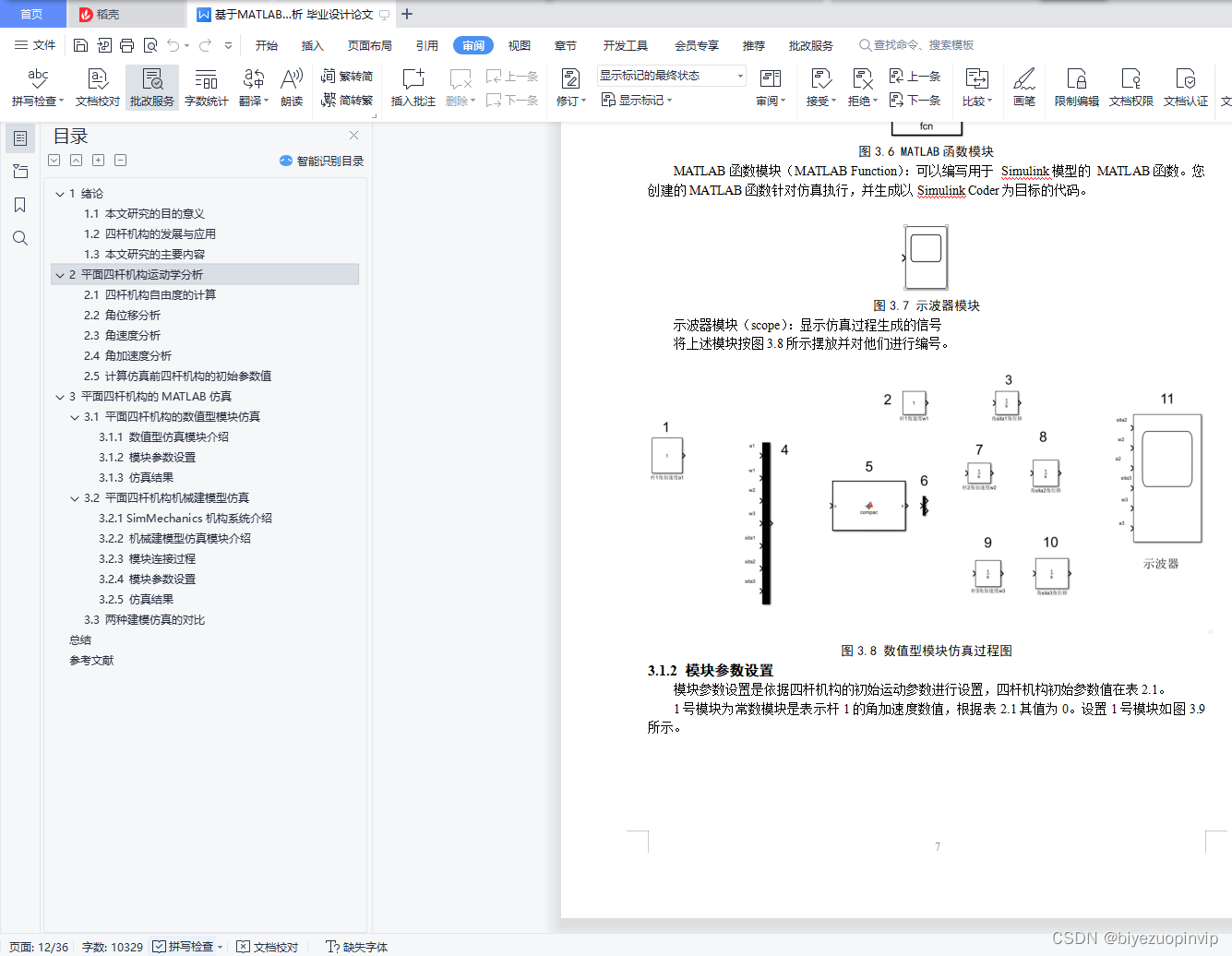Collapse section 3.2 机械建模型仿真 in outline
The height and width of the screenshot is (956, 1232).
[x=75, y=498]
